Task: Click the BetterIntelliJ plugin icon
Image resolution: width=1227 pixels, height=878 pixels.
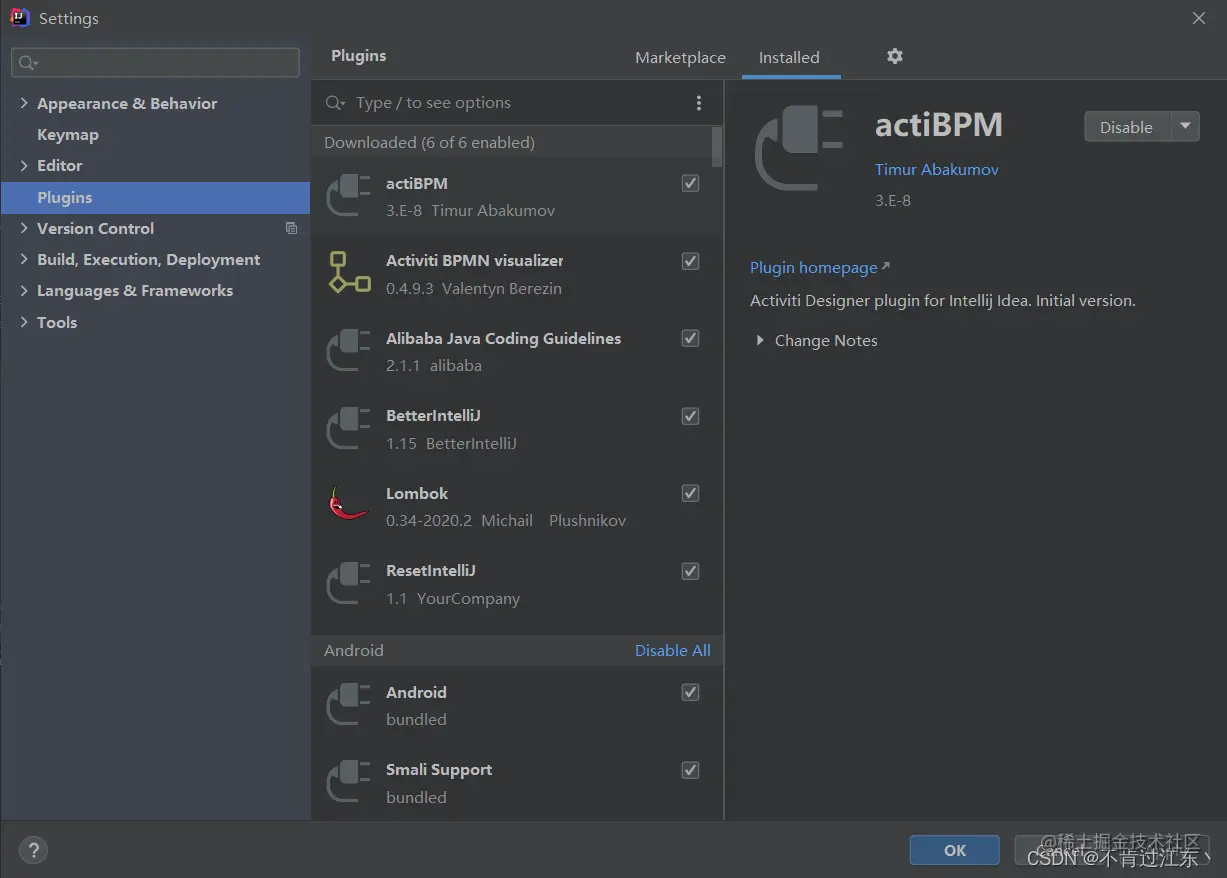Action: click(x=349, y=429)
